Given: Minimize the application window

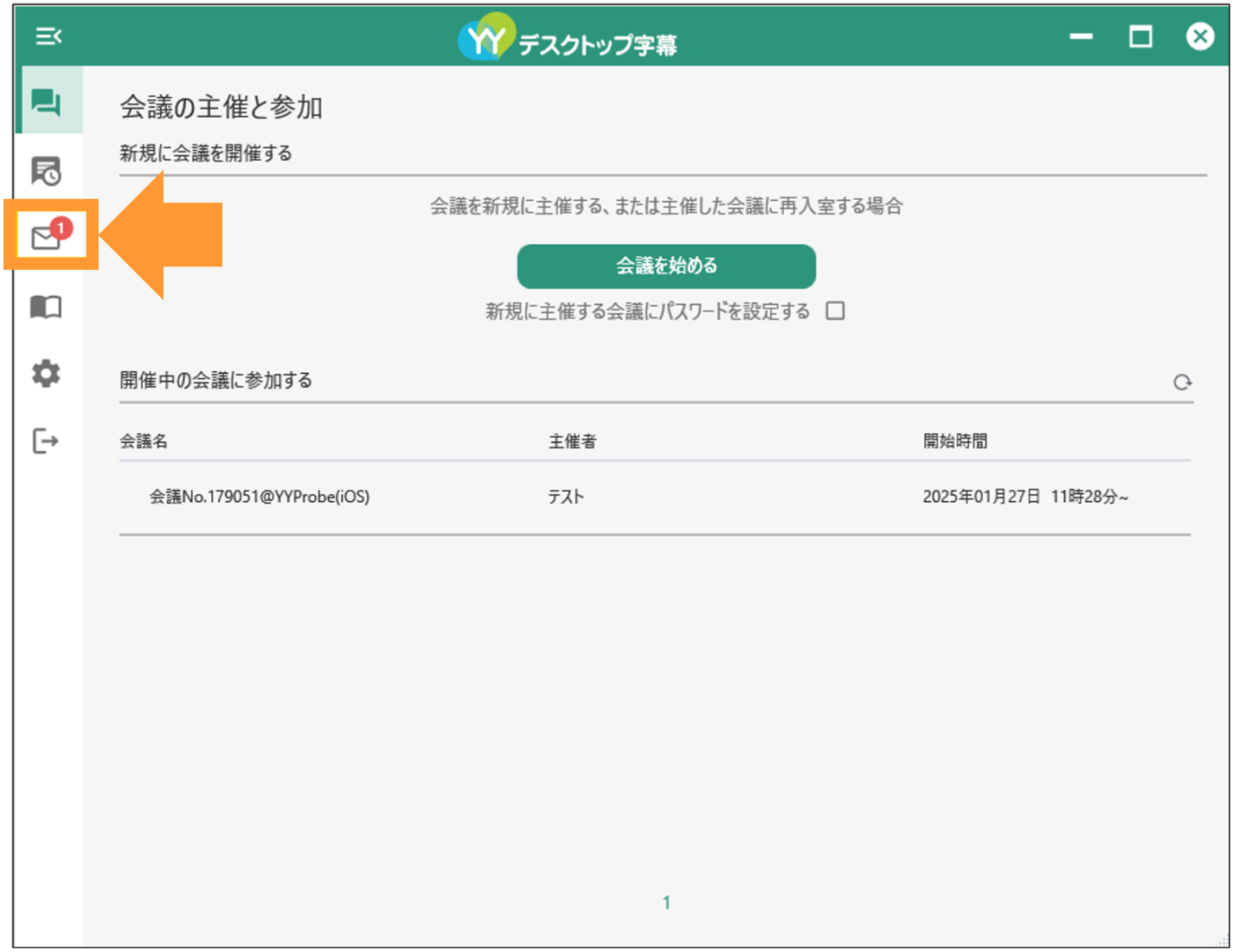Looking at the screenshot, I should 1081,36.
